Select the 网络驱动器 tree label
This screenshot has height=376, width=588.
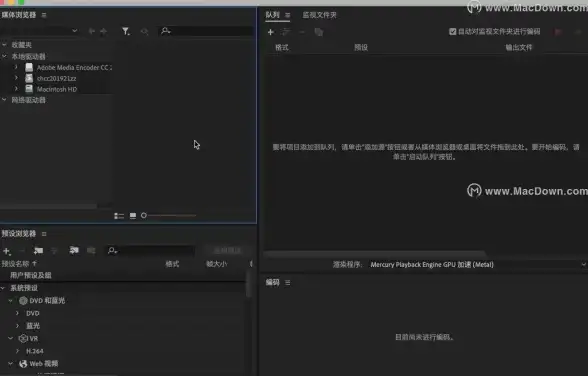[x=28, y=100]
